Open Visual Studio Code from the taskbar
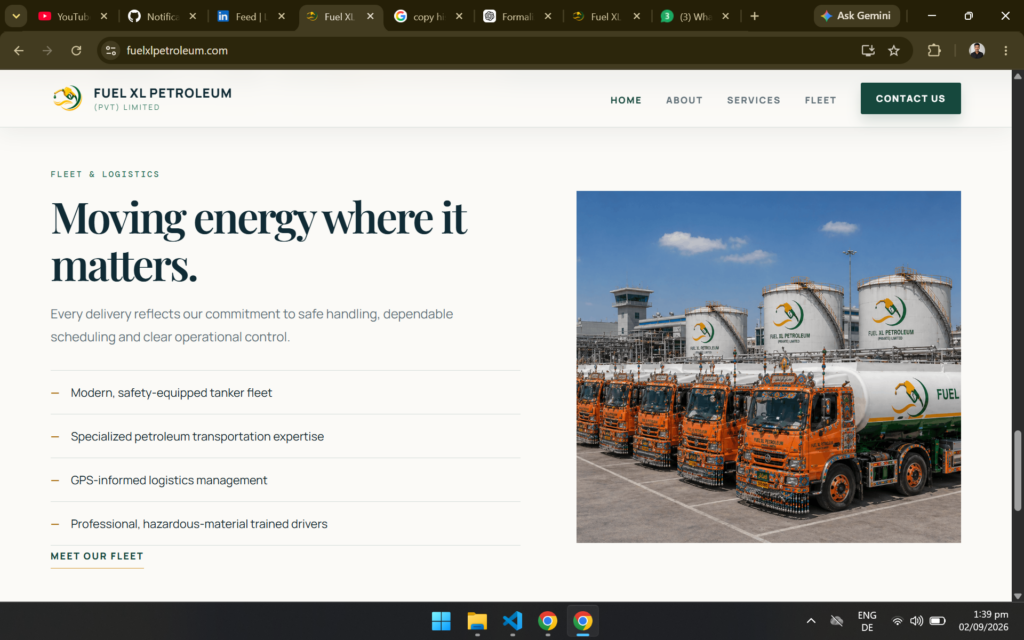1024x640 pixels. [512, 620]
